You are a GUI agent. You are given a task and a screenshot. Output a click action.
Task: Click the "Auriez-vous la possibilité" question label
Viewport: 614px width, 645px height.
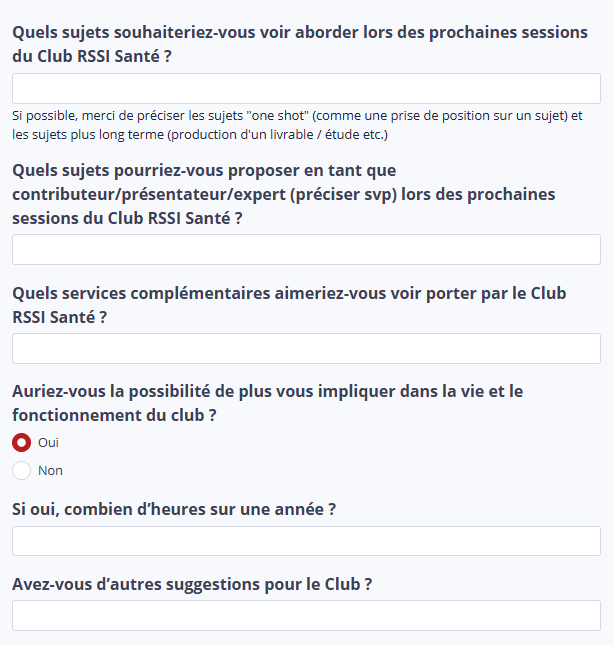tap(267, 391)
